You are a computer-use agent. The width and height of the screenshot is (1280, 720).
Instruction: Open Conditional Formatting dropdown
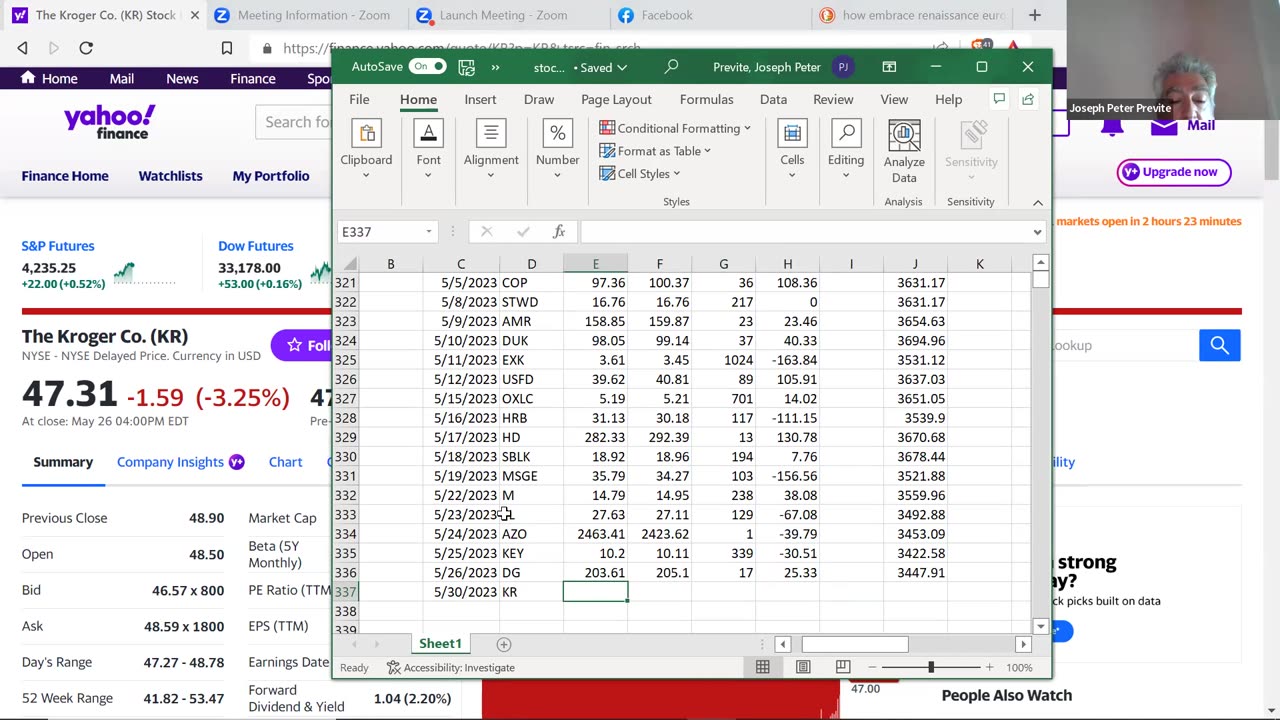coord(675,128)
